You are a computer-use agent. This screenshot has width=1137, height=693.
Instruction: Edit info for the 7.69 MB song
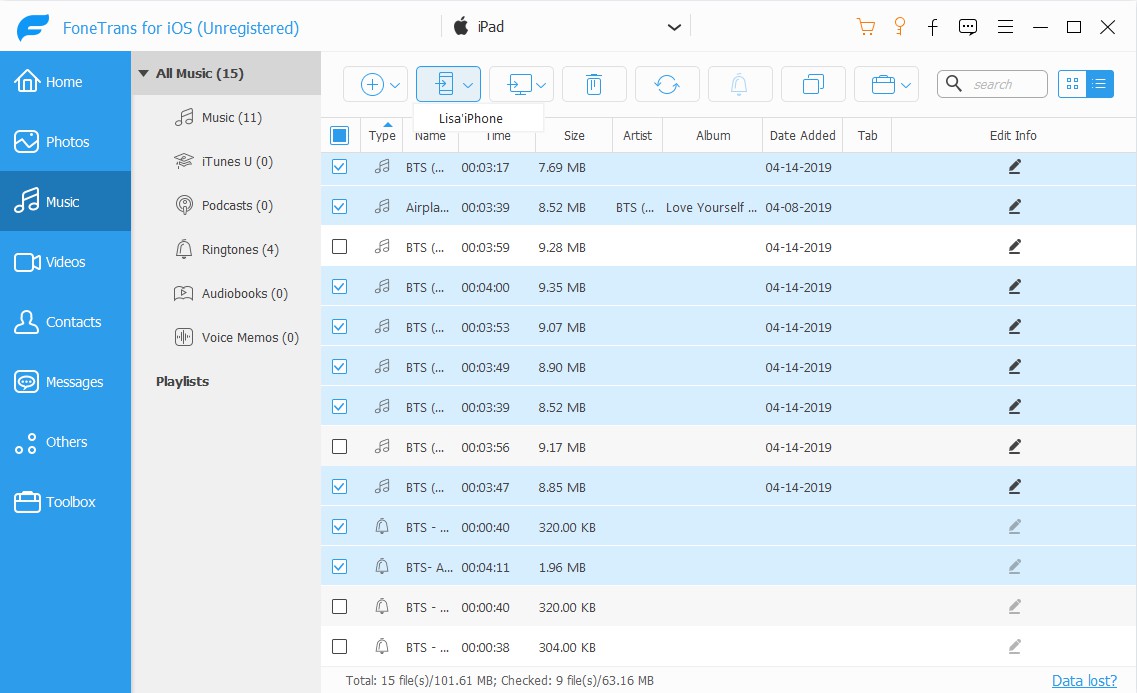pyautogui.click(x=1014, y=167)
